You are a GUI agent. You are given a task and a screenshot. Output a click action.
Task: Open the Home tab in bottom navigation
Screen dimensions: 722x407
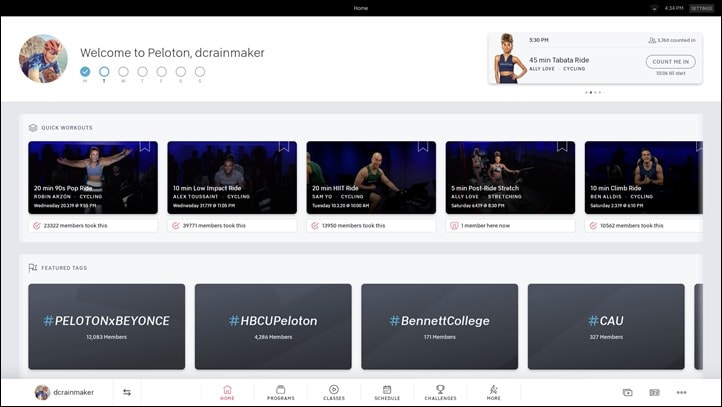(227, 392)
